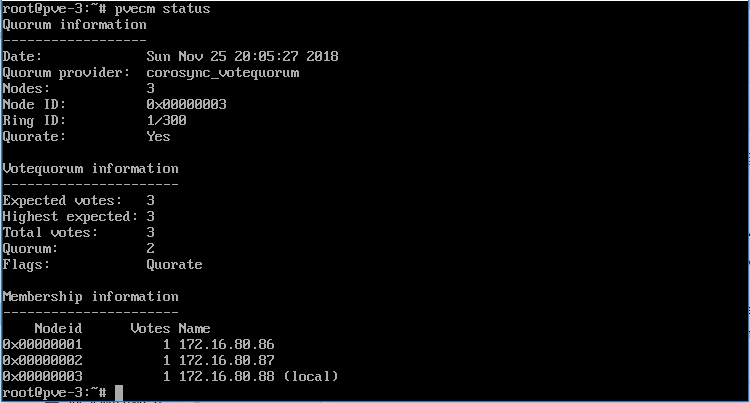Click the node ID 0x00000002 in membership list
Image resolution: width=750 pixels, height=403 pixels.
(x=43, y=360)
